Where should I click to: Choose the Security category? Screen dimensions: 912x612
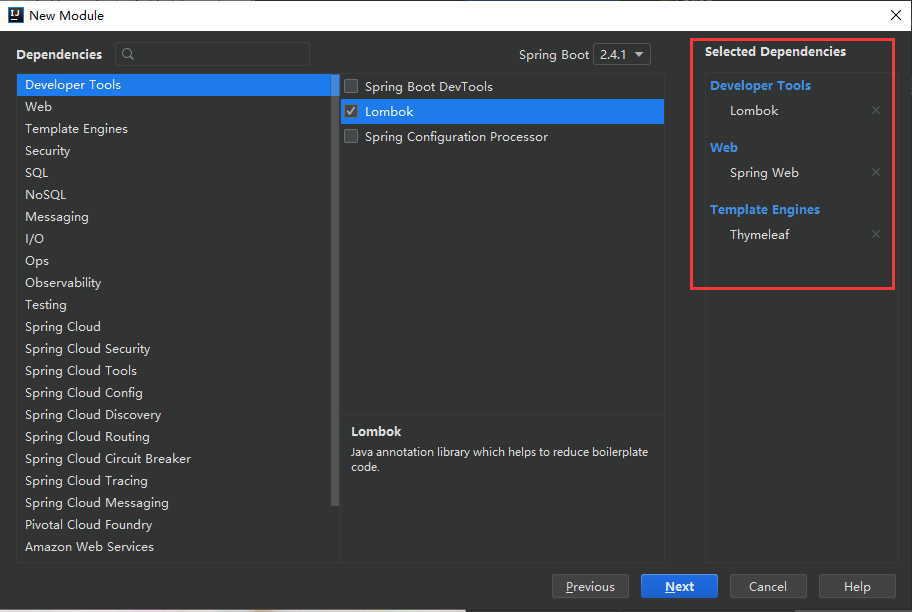click(x=173, y=151)
